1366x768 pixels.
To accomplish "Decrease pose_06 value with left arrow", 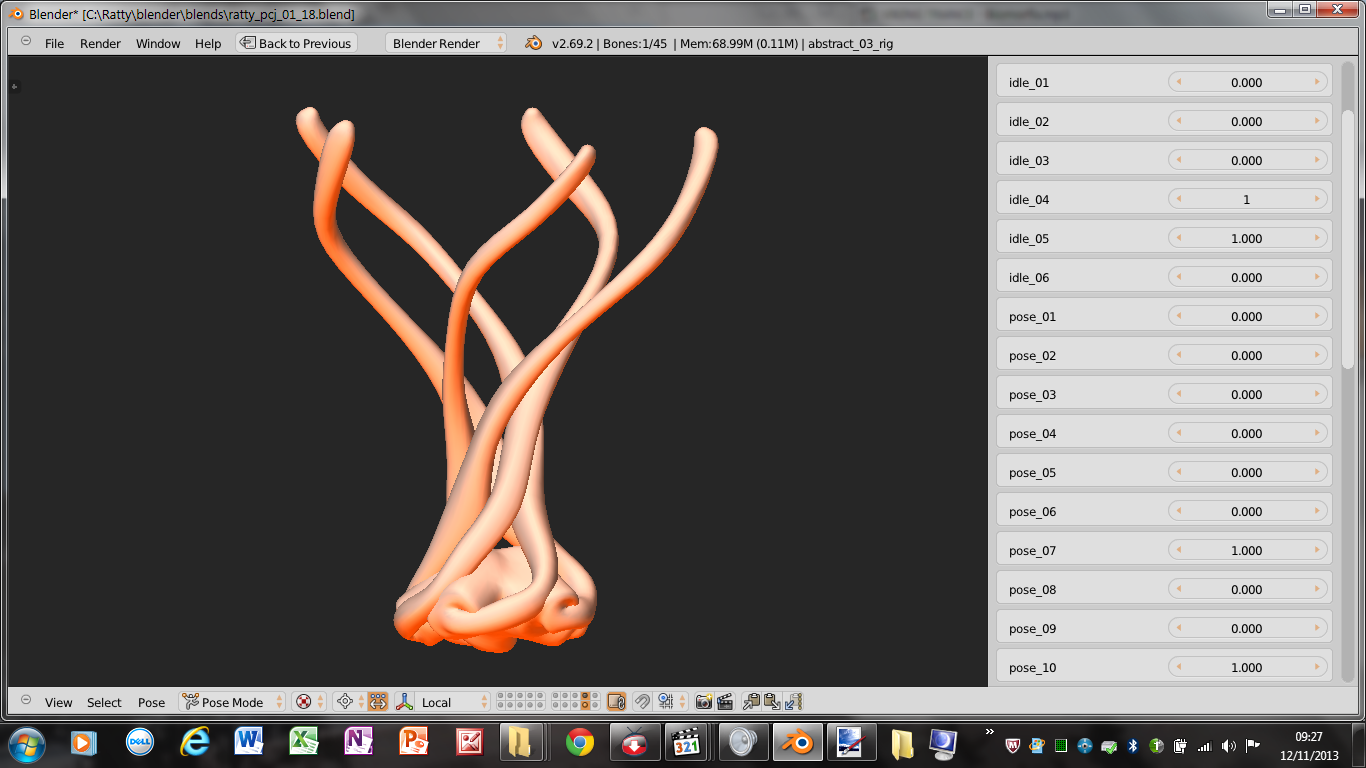I will (1179, 511).
